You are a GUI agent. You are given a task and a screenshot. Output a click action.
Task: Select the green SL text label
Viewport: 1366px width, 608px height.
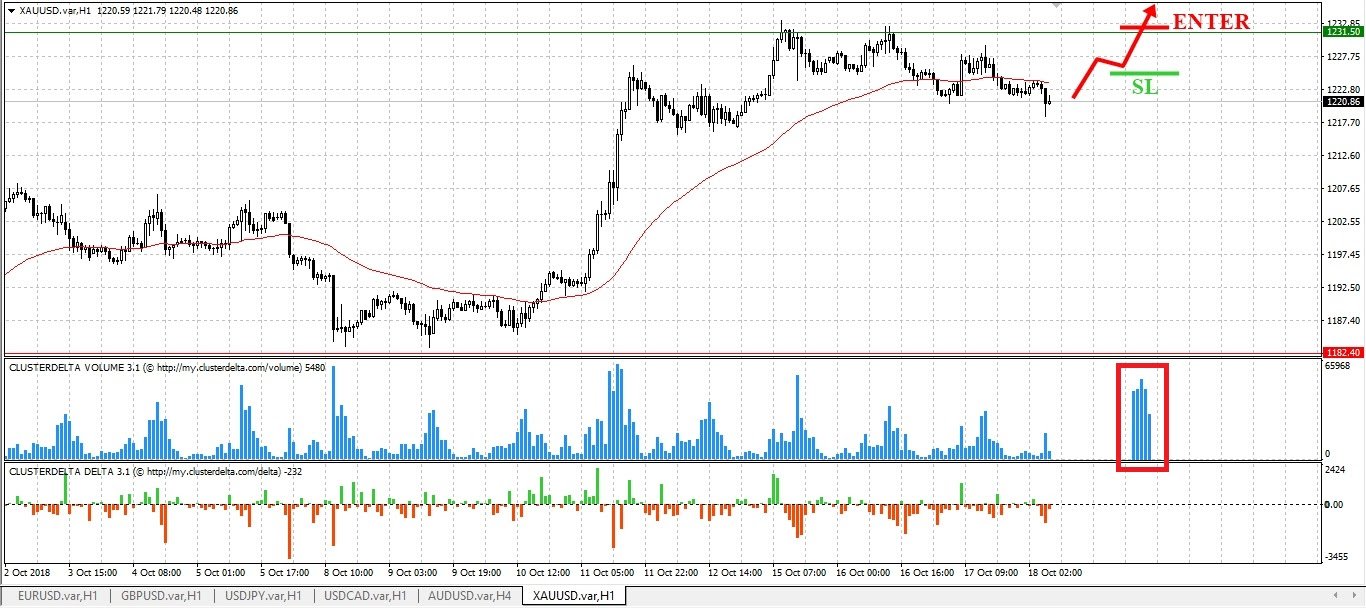1145,87
